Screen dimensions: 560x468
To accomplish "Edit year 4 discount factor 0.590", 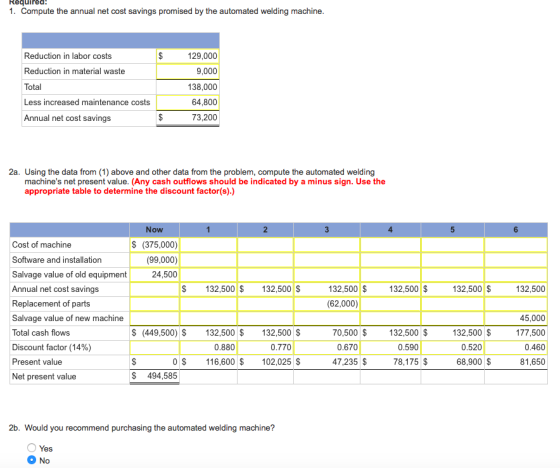I will coord(390,347).
